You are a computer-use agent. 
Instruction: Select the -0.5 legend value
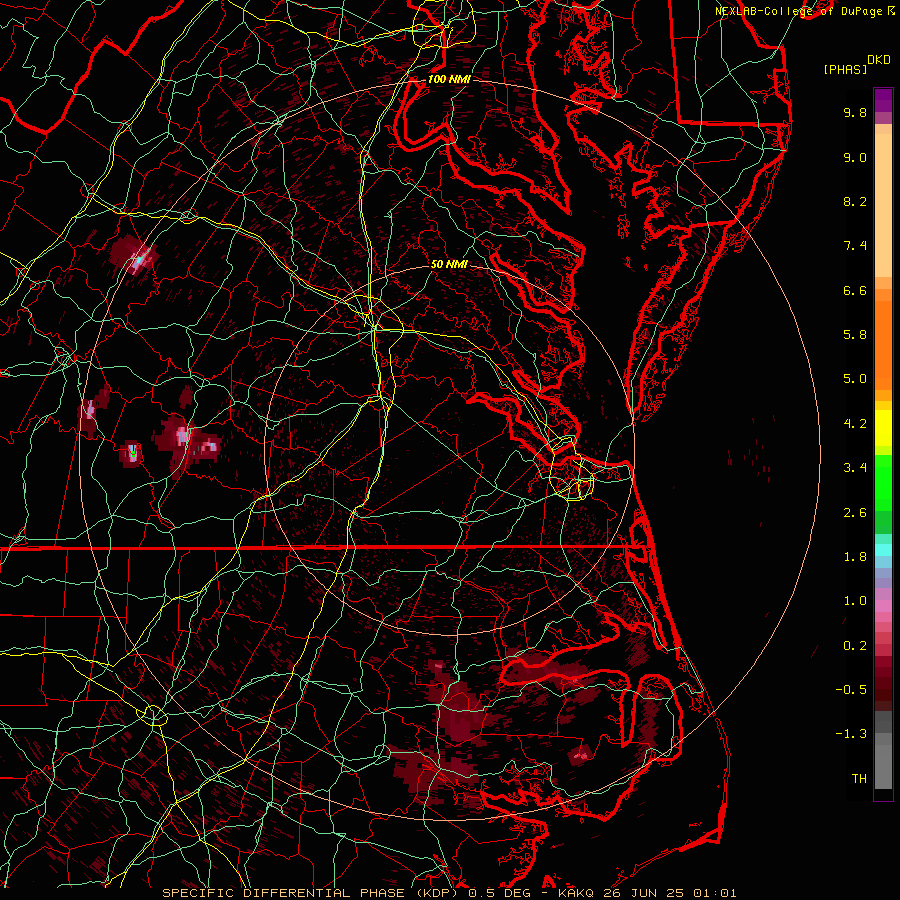coord(851,690)
